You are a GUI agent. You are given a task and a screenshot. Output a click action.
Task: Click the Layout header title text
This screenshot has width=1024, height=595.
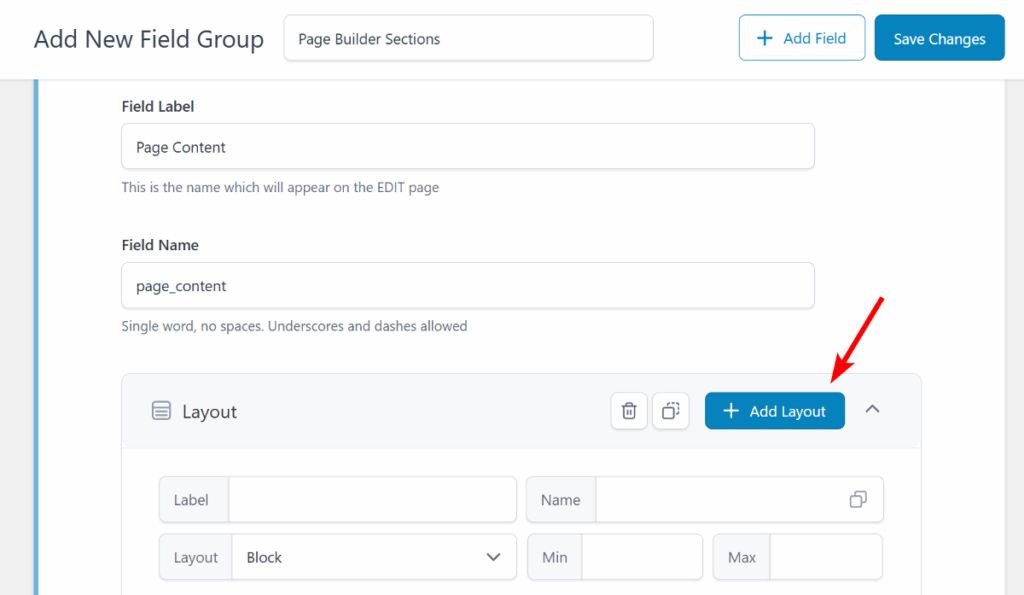tap(209, 412)
